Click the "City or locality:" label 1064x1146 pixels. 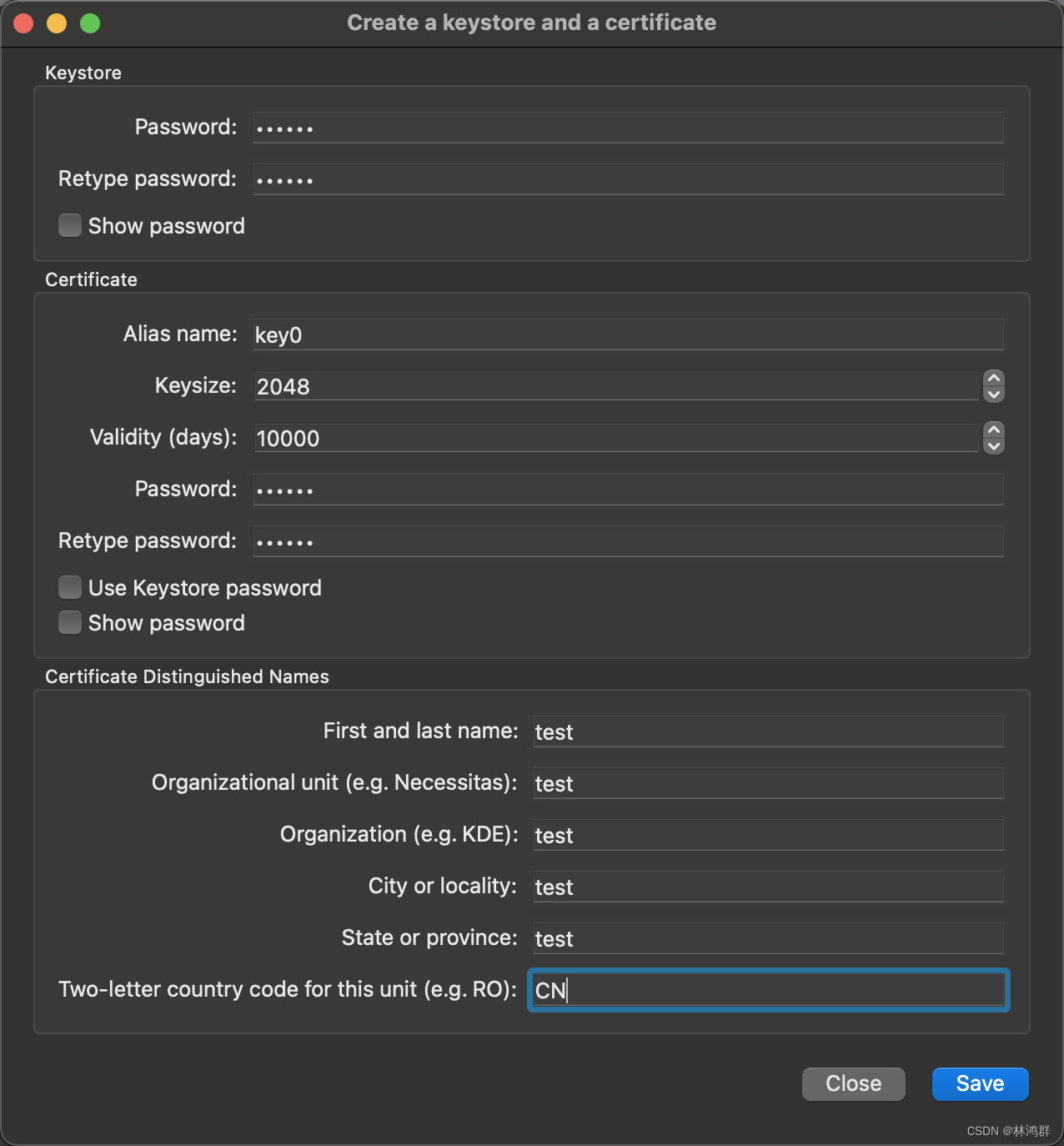click(443, 886)
